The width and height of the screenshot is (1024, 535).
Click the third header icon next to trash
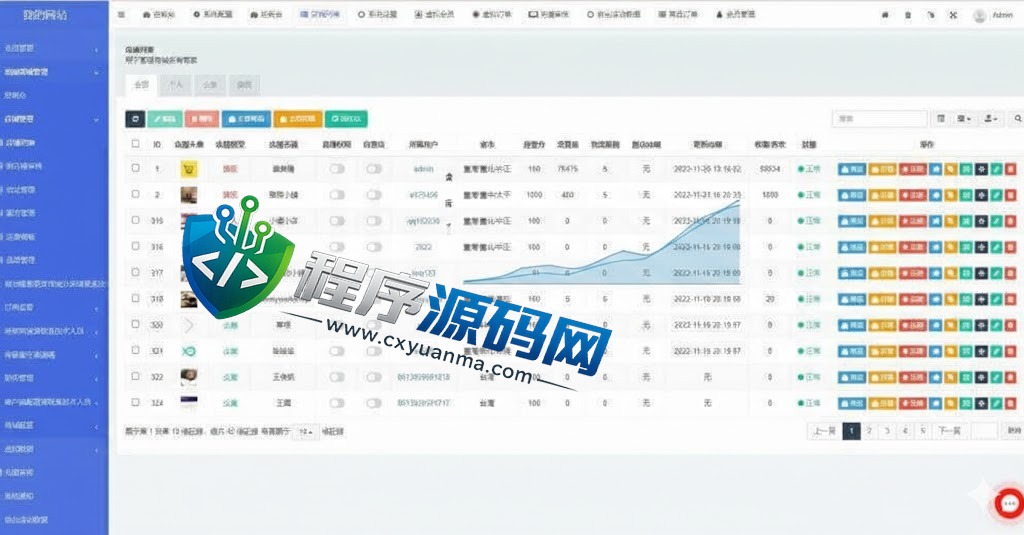pos(931,15)
